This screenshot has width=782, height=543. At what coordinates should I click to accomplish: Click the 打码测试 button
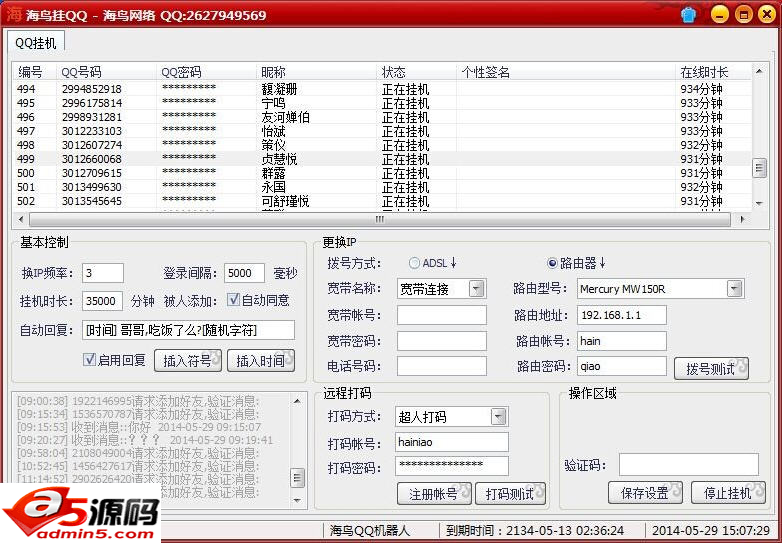510,494
